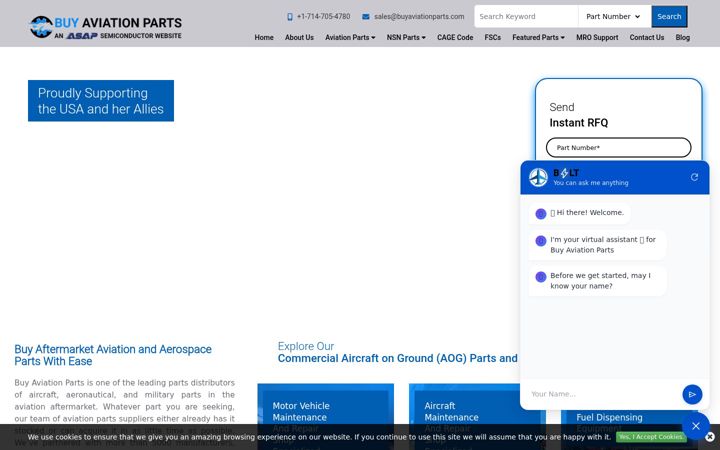Open the CAGE Code page
Image resolution: width=720 pixels, height=450 pixels.
pos(455,38)
